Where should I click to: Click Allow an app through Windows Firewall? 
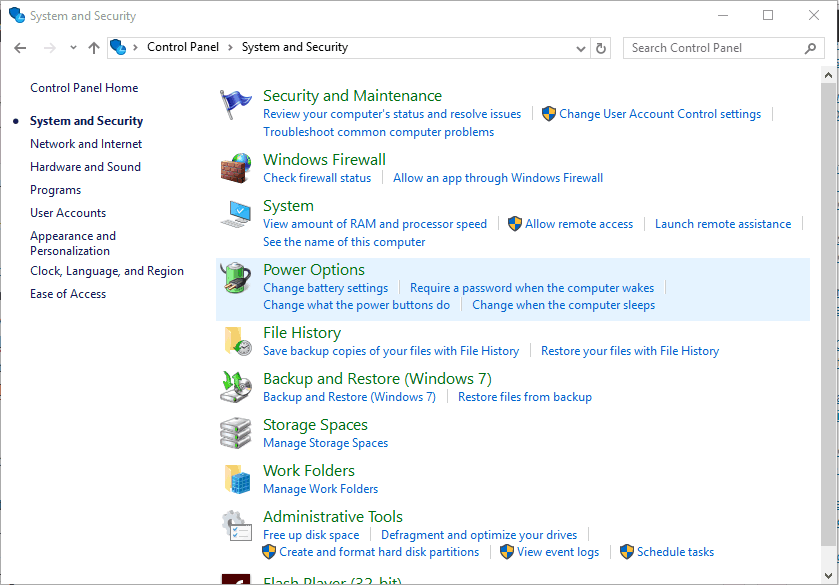[x=498, y=178]
